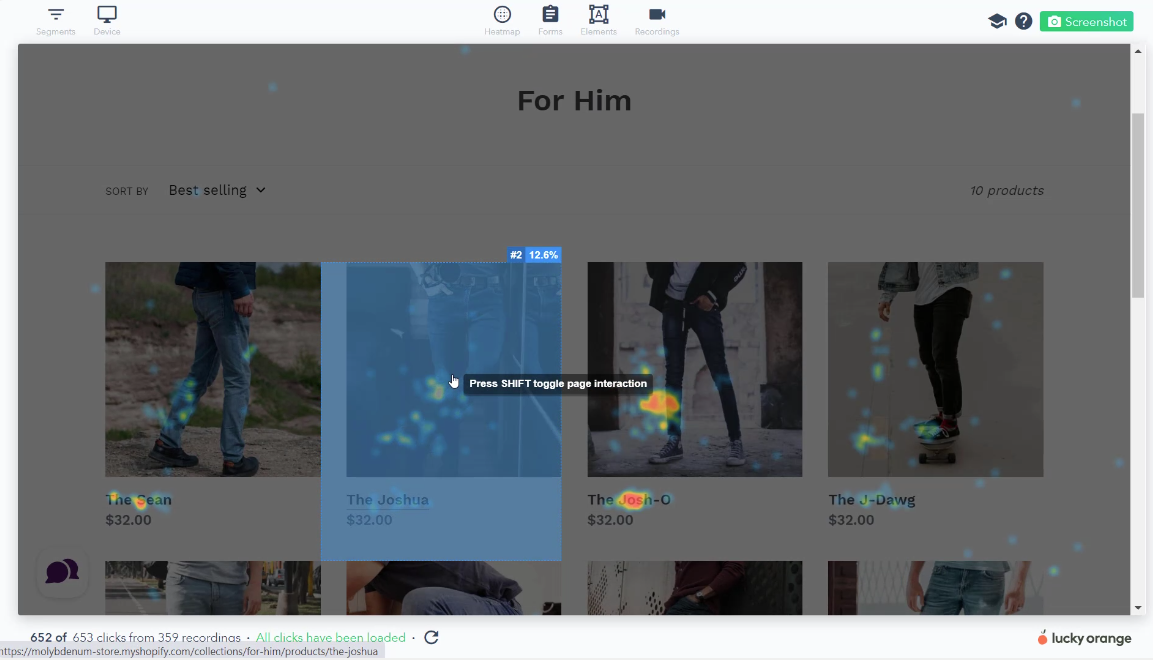This screenshot has width=1153, height=660.
Task: Click the scrollbar up arrow
Action: (1138, 51)
